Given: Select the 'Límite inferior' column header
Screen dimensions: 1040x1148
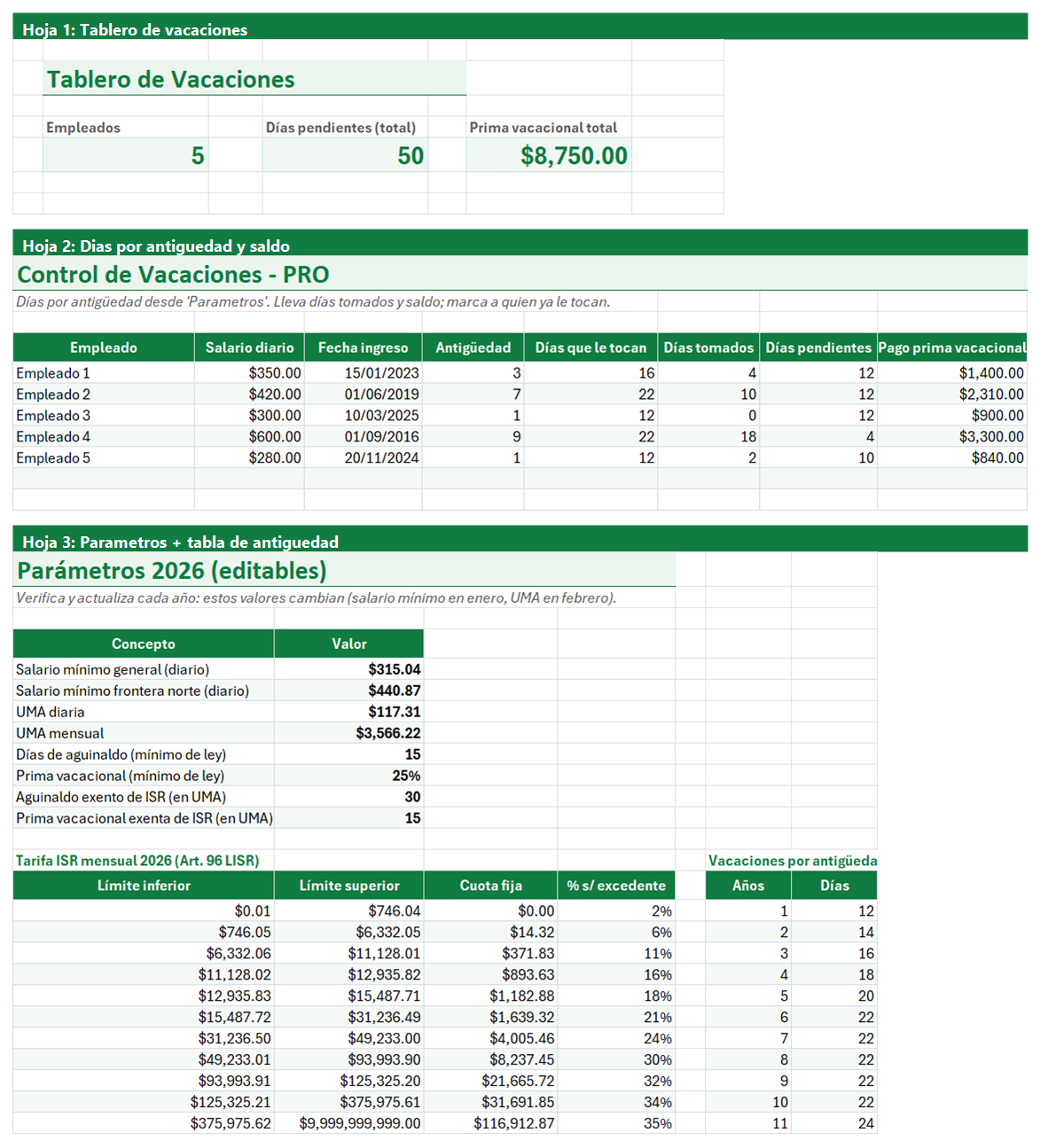Looking at the screenshot, I should click(144, 886).
